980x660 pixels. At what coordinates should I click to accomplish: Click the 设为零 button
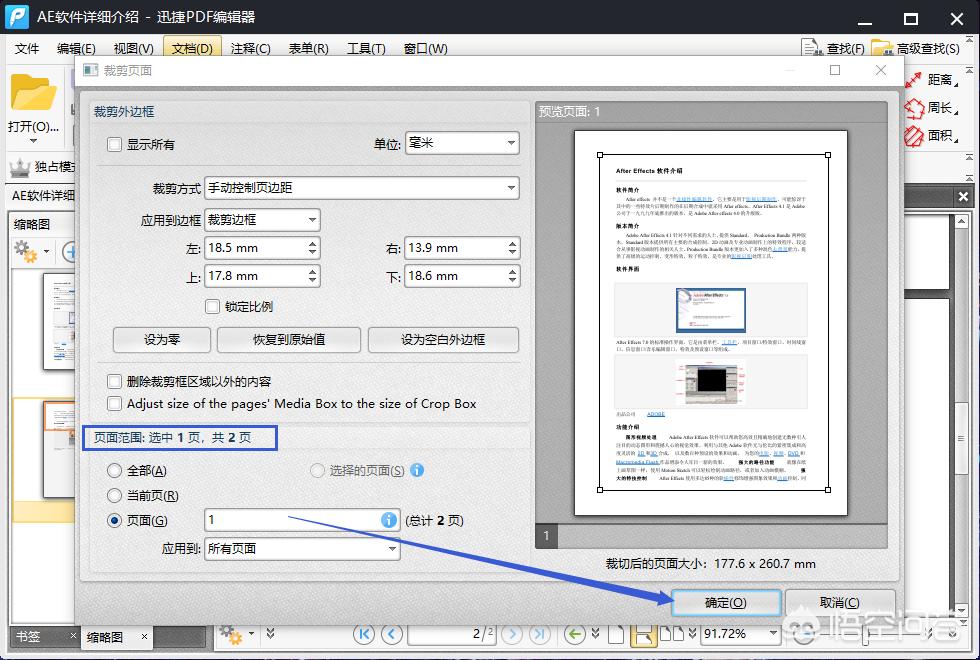coord(161,339)
